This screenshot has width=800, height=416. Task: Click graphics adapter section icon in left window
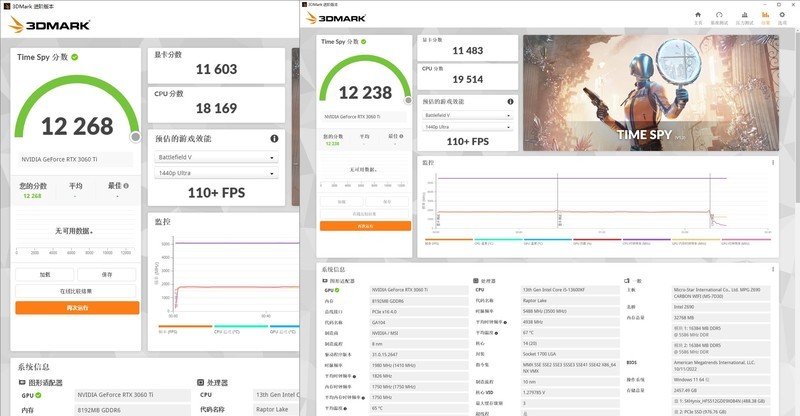coord(22,382)
